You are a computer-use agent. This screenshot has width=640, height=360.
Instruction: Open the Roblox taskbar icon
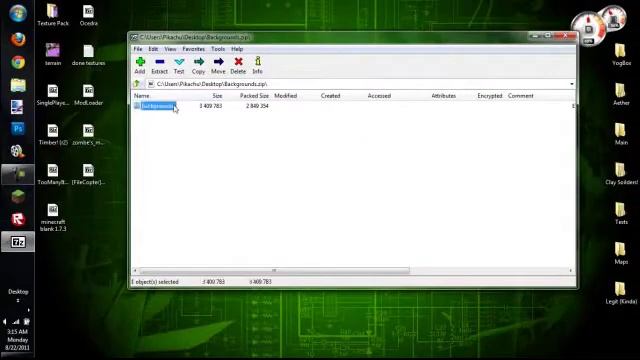coord(18,219)
